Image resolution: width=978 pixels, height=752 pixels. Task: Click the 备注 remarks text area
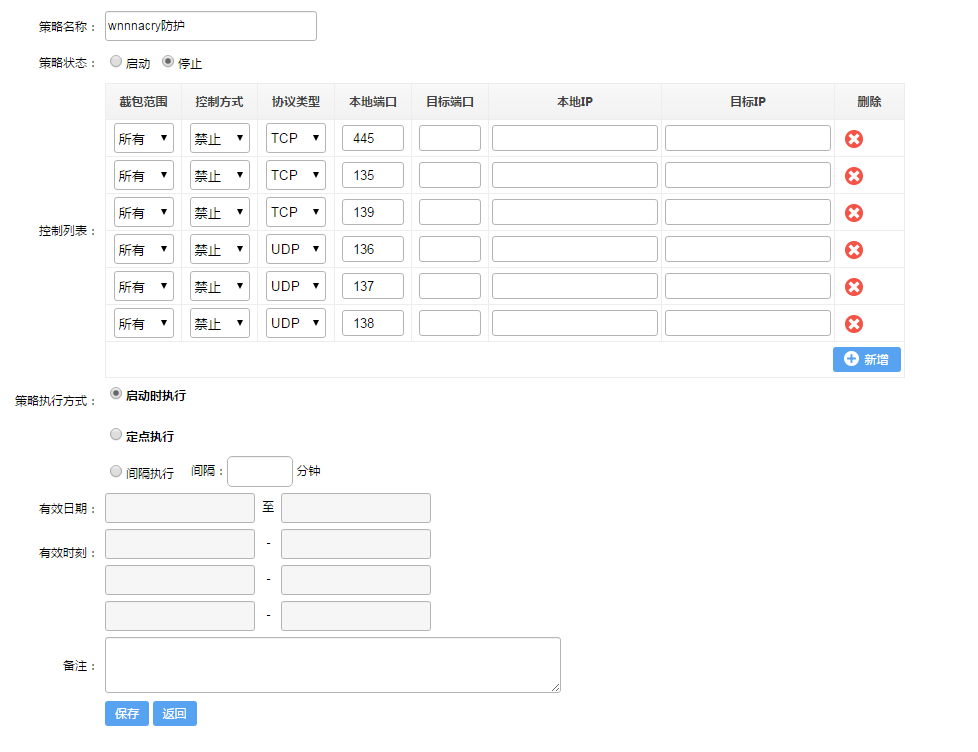click(332, 665)
